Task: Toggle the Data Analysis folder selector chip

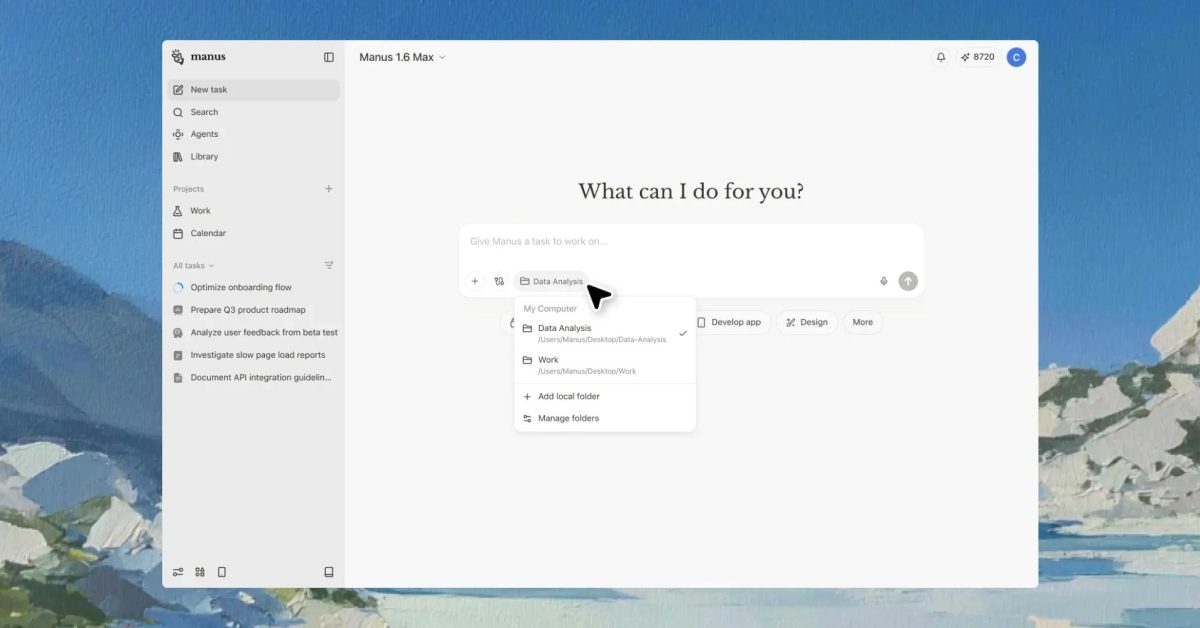Action: (551, 281)
